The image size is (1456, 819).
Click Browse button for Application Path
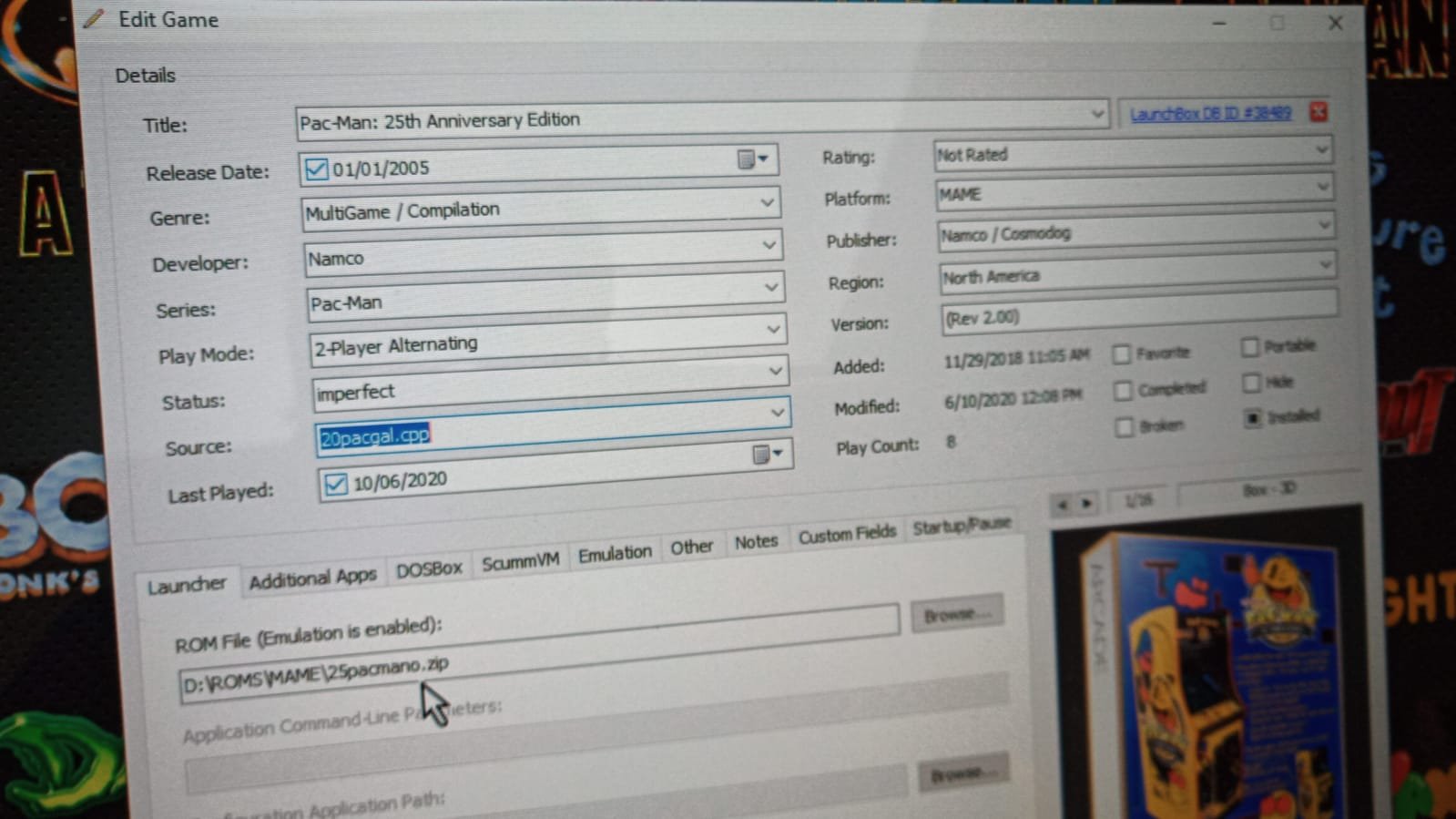pos(963,773)
